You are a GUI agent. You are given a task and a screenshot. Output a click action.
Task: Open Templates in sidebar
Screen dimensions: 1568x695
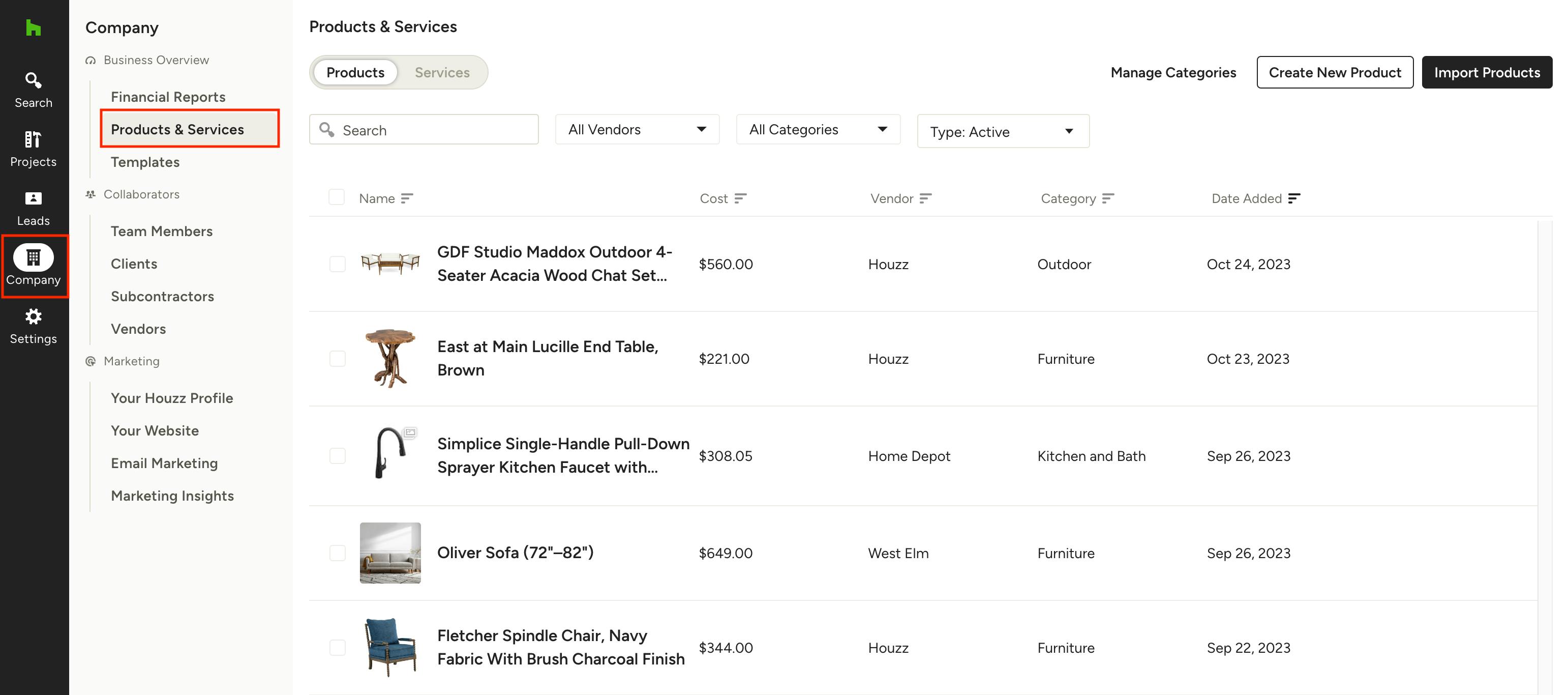click(145, 162)
